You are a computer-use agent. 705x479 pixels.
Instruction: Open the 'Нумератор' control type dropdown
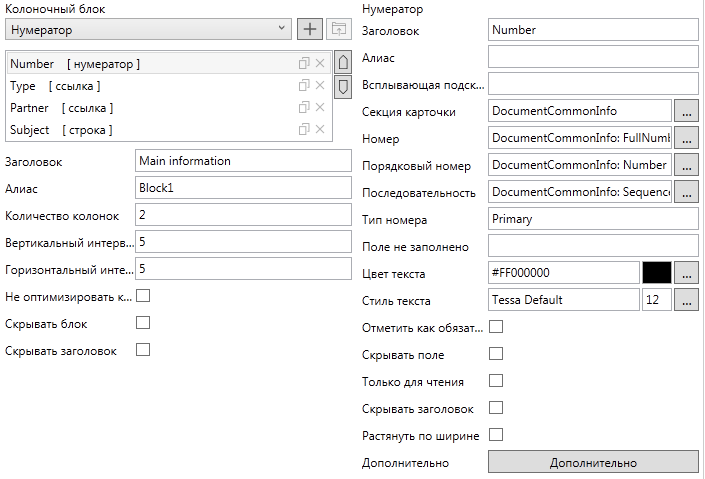[x=147, y=30]
